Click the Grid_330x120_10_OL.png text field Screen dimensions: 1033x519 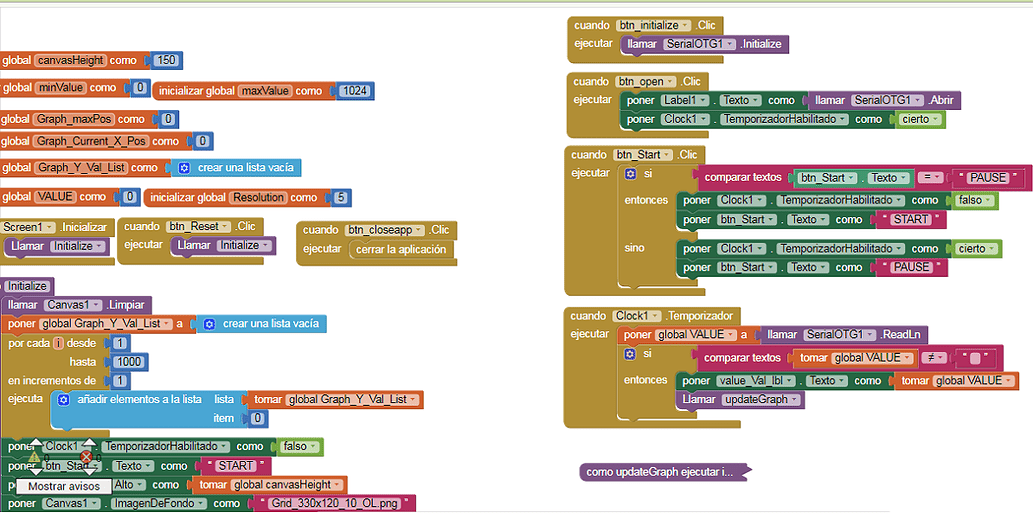click(334, 503)
